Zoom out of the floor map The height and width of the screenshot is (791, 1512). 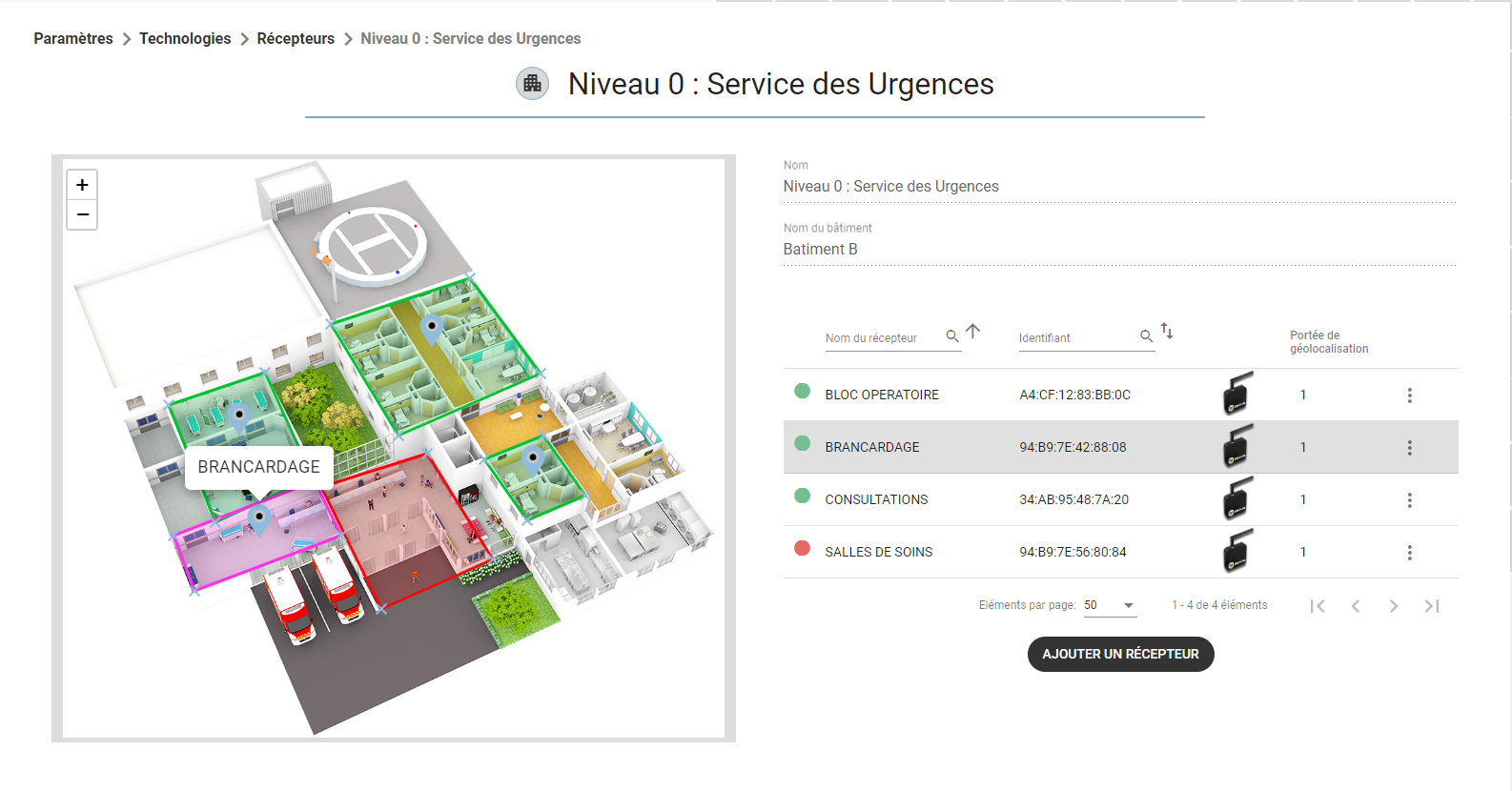click(82, 214)
